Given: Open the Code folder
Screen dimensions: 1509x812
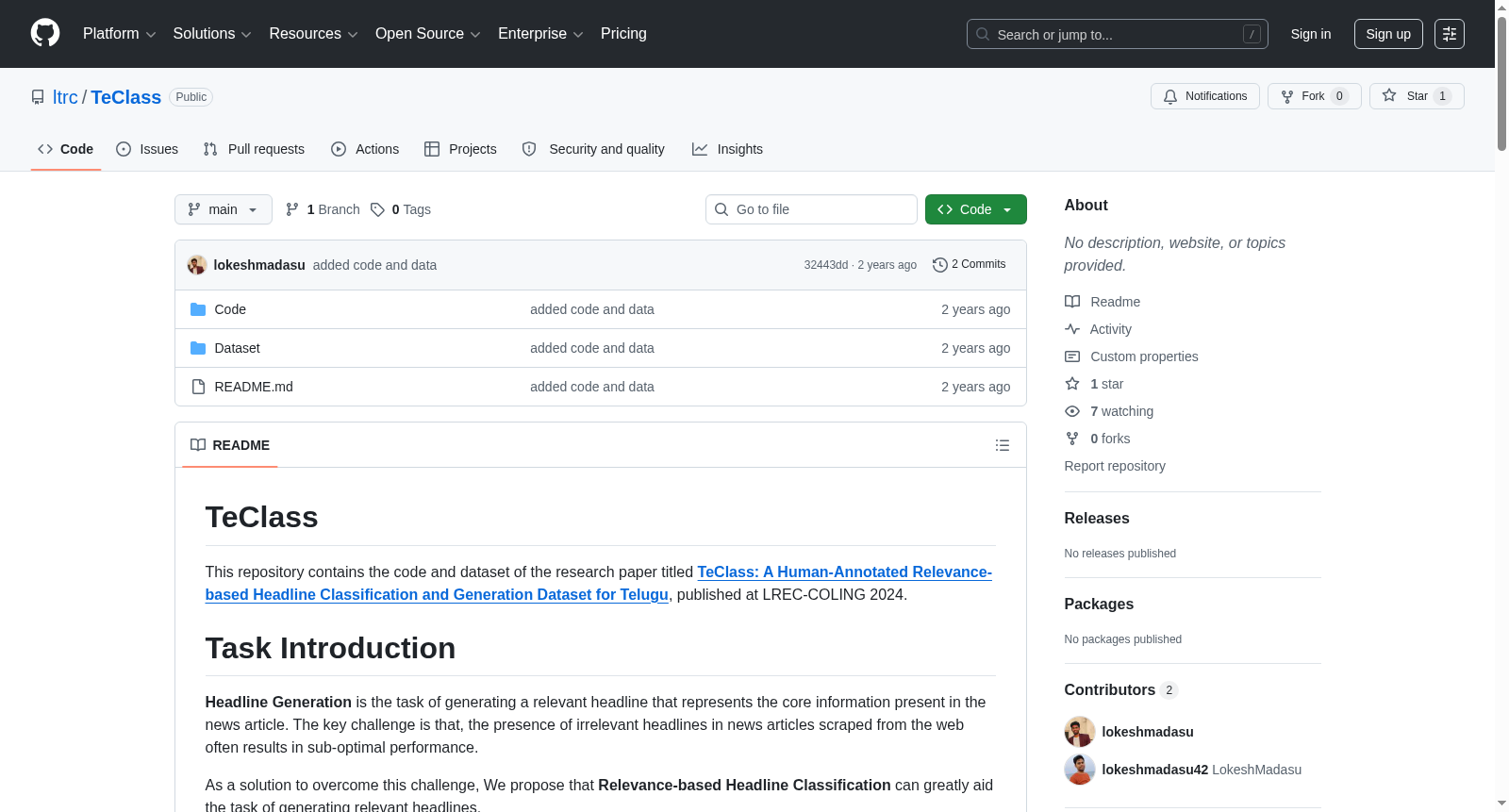Looking at the screenshot, I should tap(230, 309).
